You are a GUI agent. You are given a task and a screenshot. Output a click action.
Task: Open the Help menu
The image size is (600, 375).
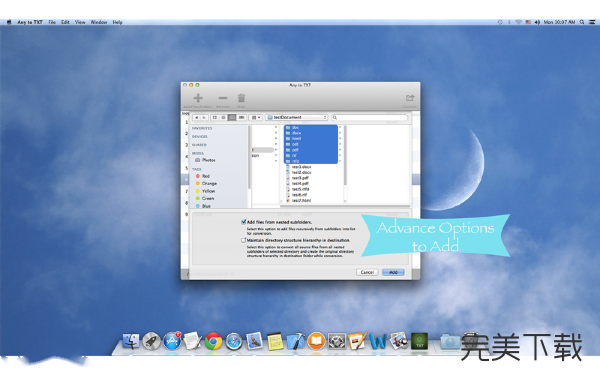117,22
